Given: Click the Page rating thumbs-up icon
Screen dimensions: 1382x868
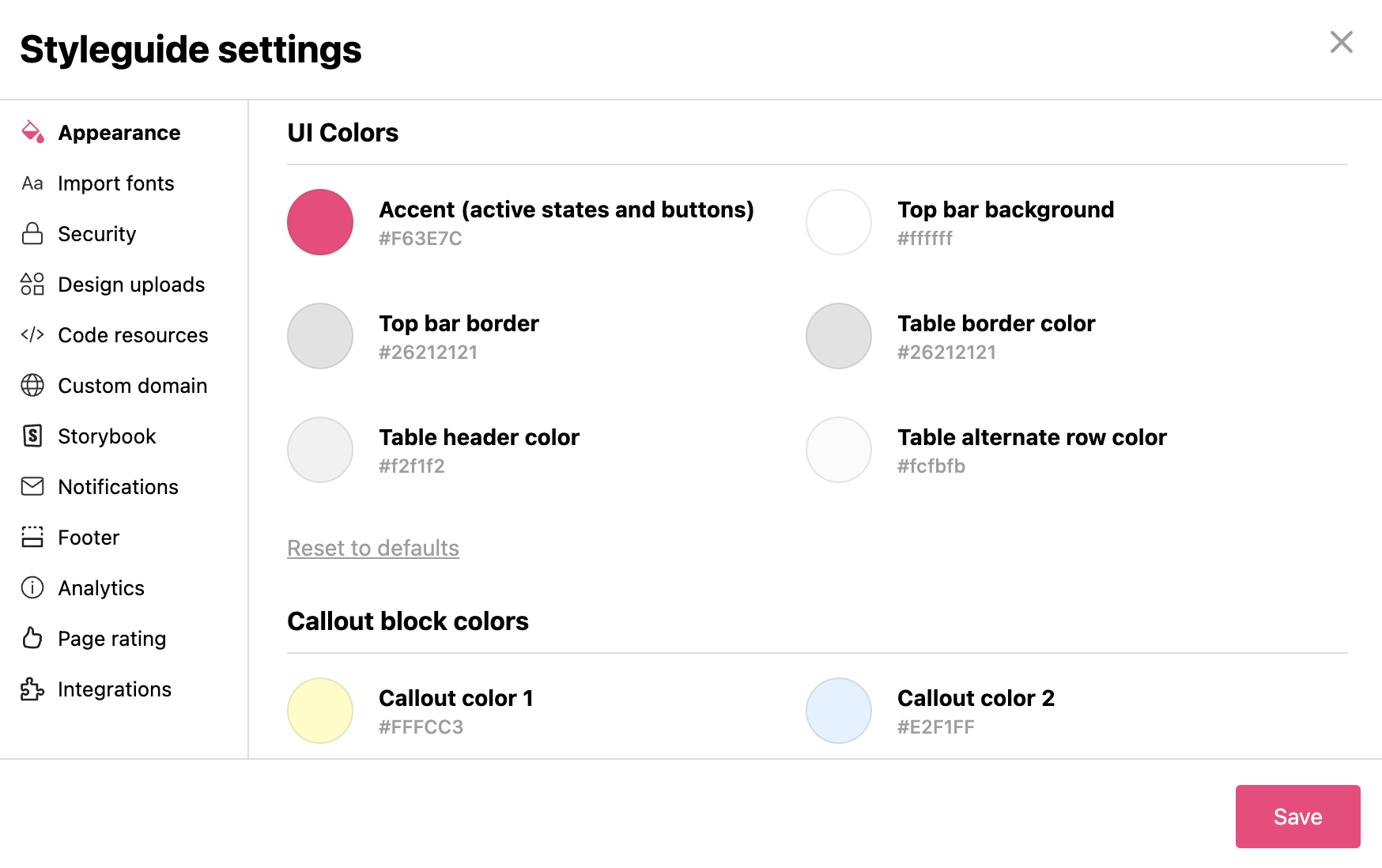Looking at the screenshot, I should [x=32, y=638].
